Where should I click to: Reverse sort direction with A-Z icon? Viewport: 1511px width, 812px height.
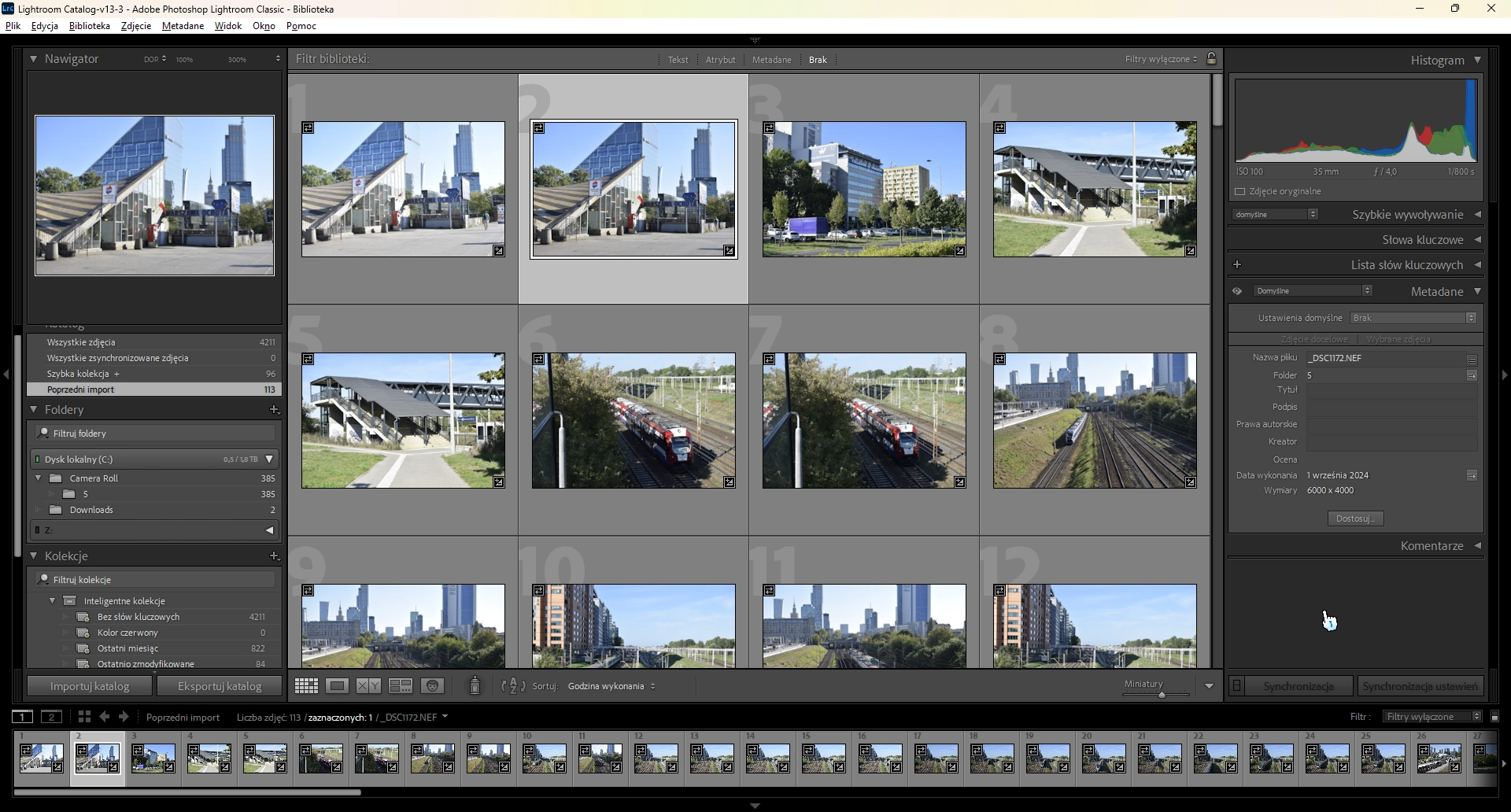513,686
